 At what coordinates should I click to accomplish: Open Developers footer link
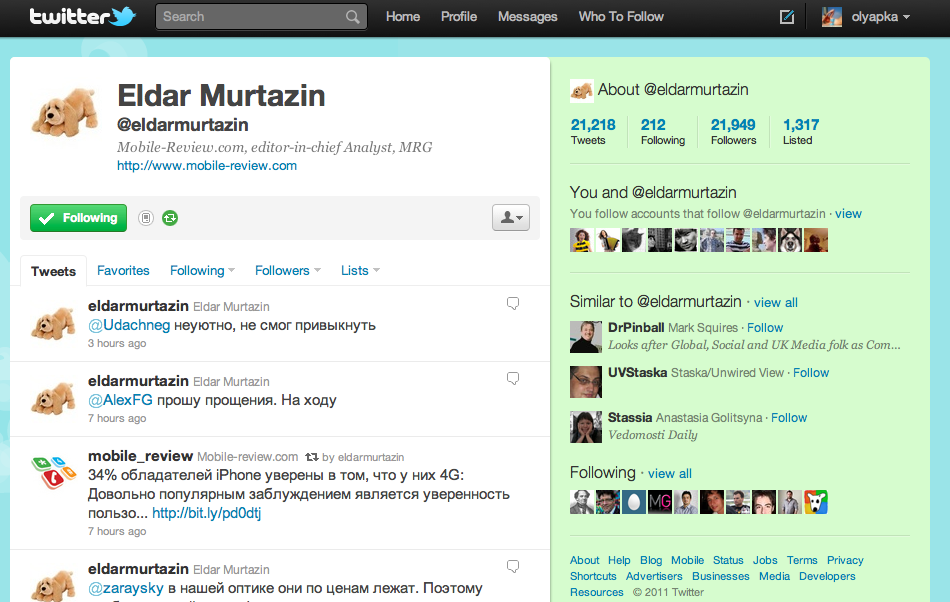coord(827,576)
